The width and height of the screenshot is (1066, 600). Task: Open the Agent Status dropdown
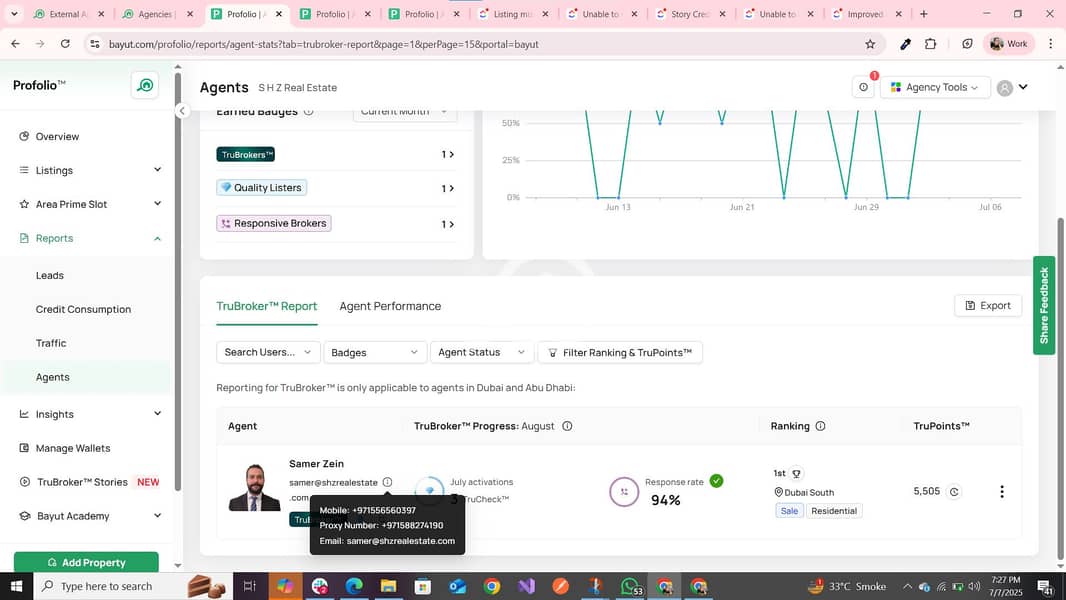(x=481, y=352)
